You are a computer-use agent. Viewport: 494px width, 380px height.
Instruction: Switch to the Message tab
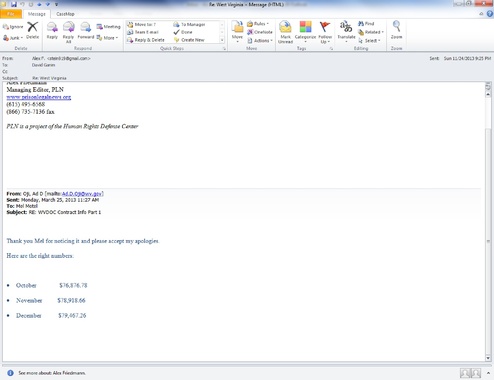point(37,14)
